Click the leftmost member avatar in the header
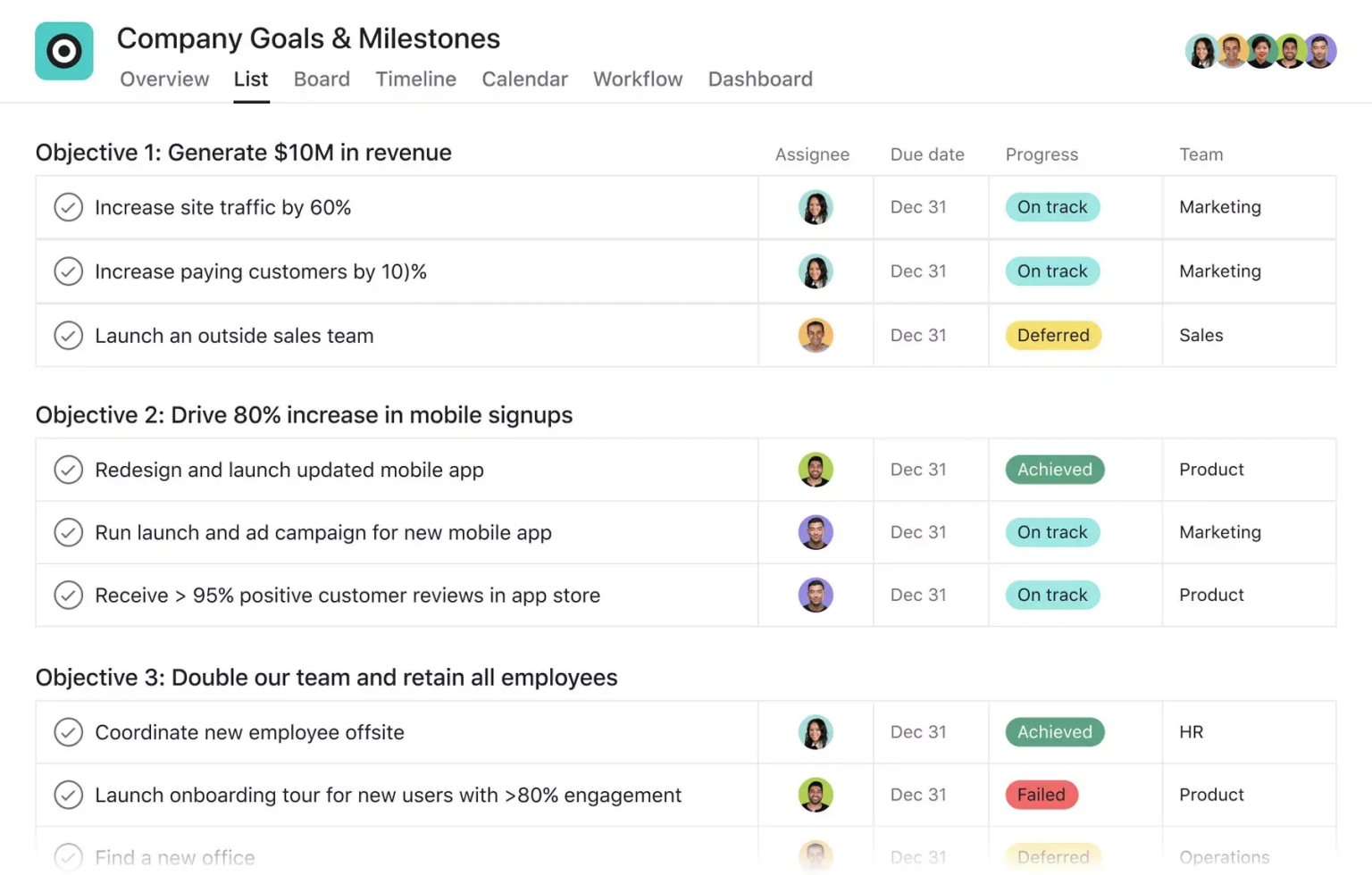This screenshot has width=1372, height=875. (x=1201, y=51)
